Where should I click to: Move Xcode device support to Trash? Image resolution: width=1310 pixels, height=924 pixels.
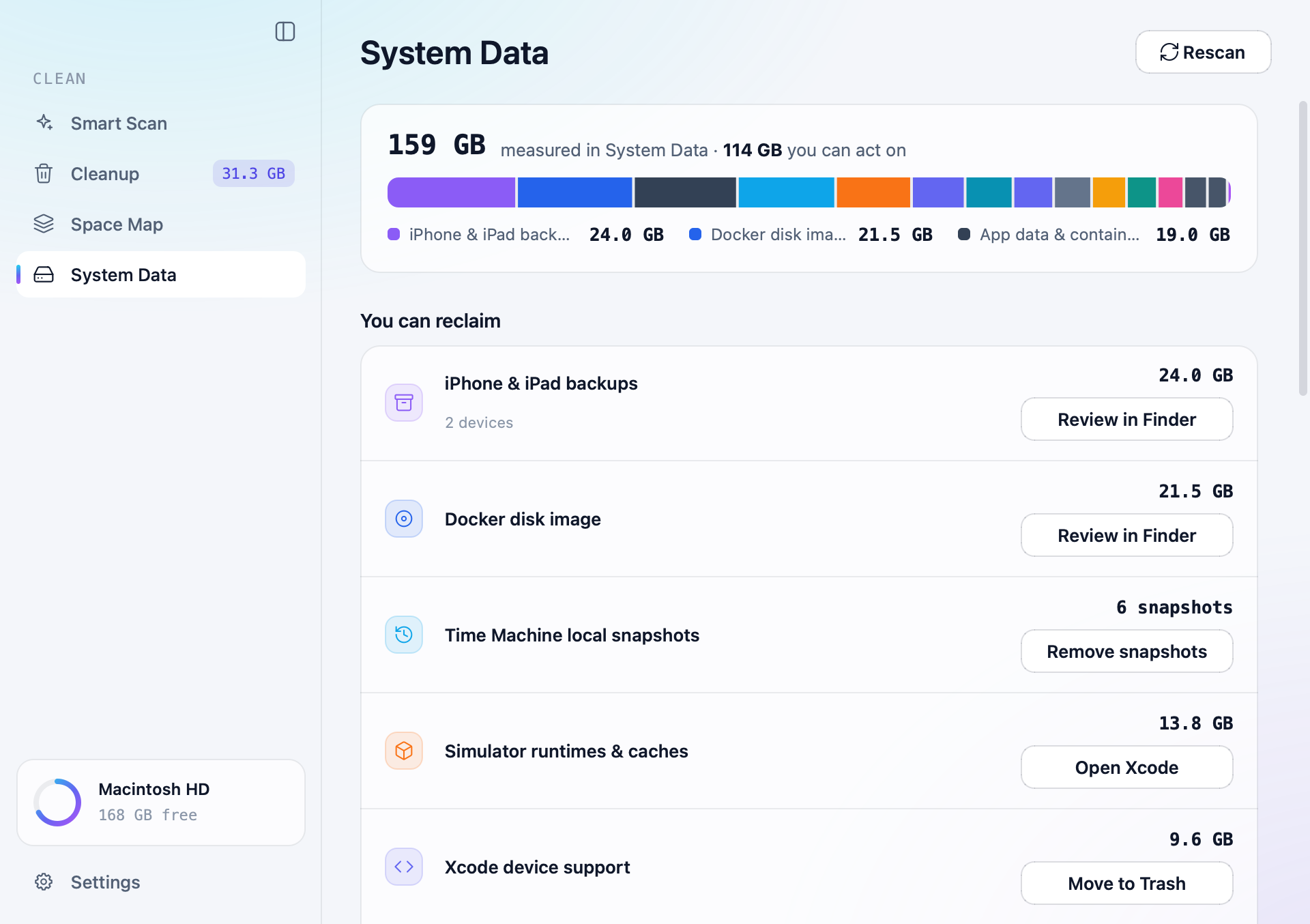1126,883
